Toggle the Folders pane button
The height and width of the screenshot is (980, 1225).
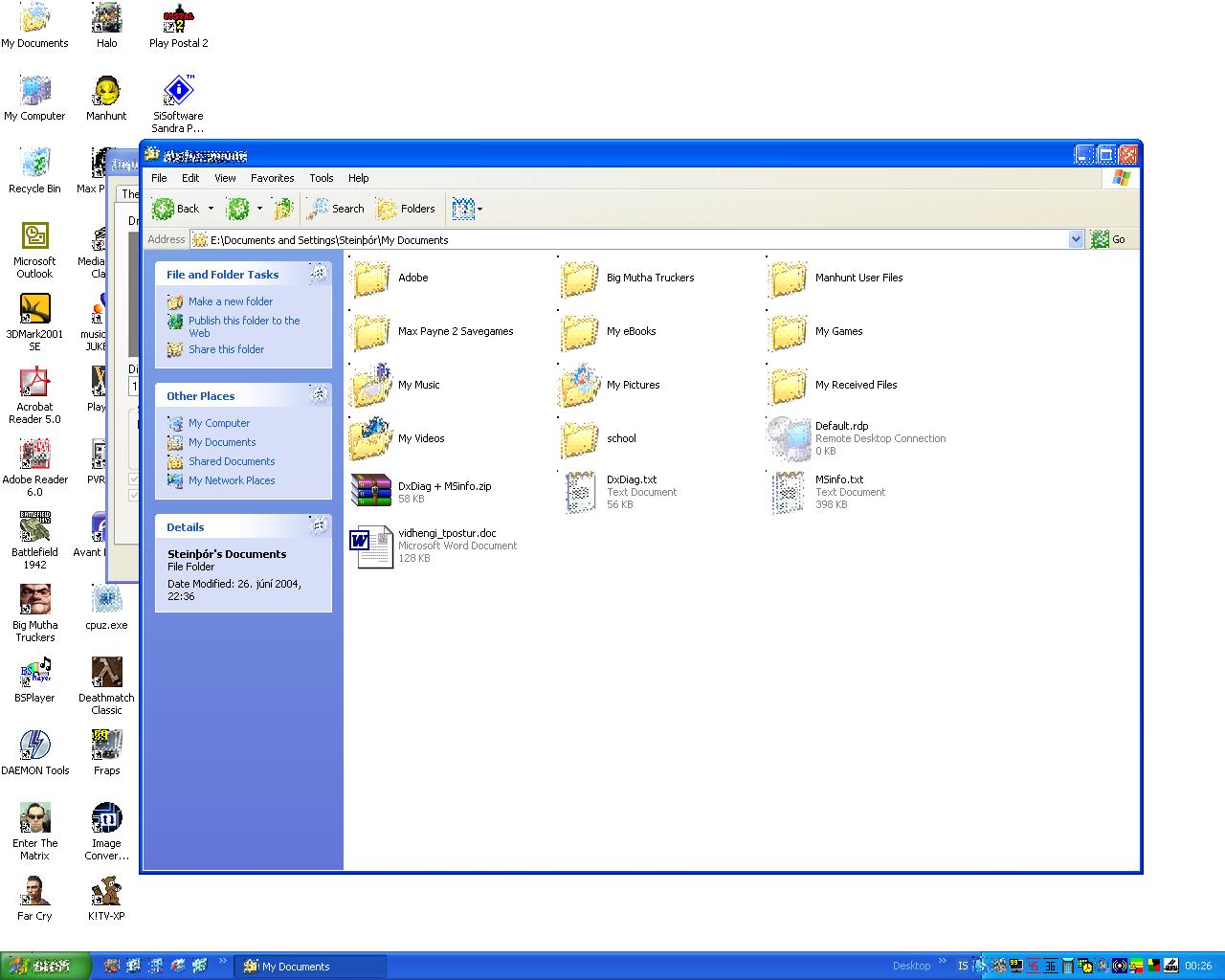click(x=406, y=209)
